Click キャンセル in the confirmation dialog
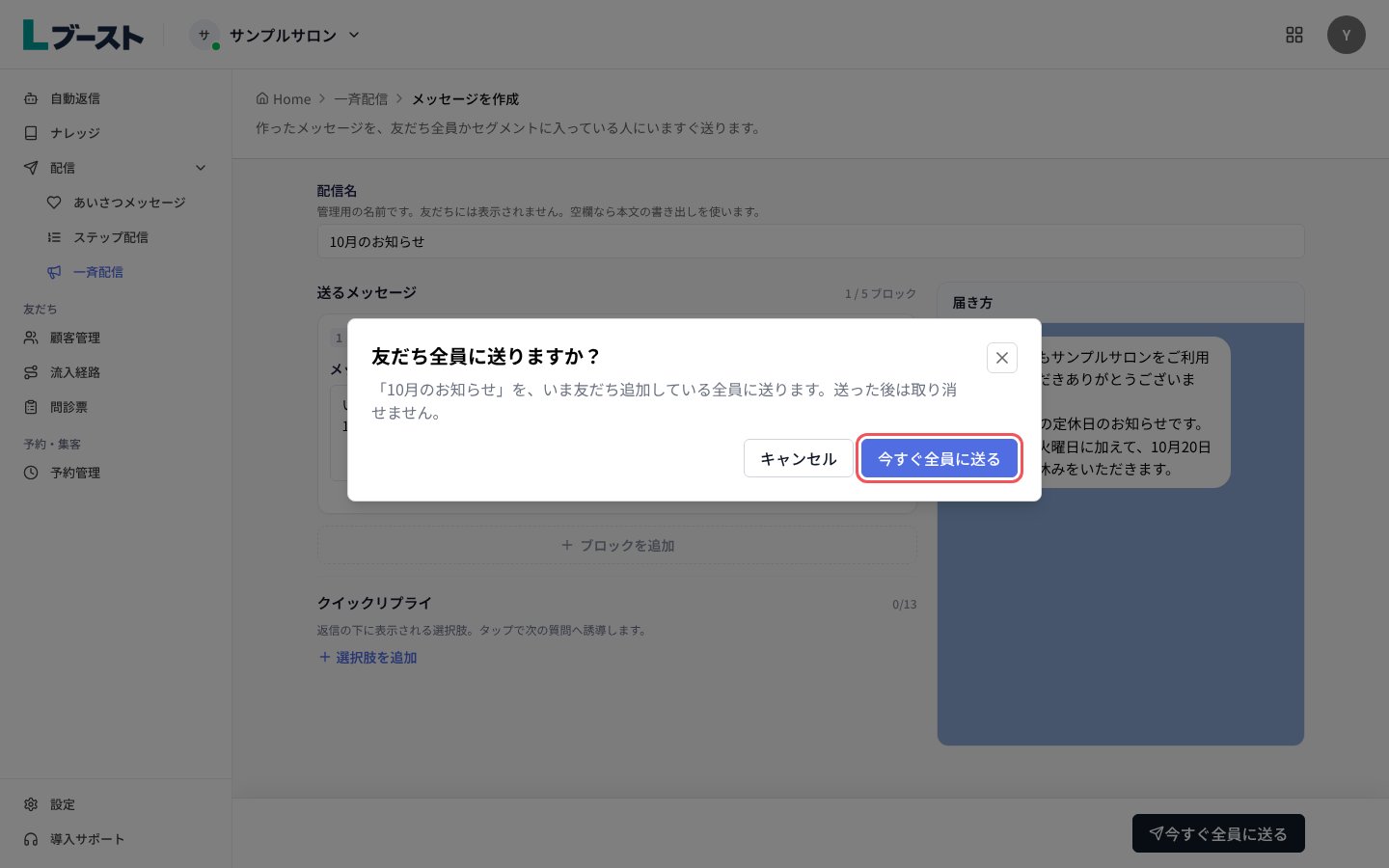The height and width of the screenshot is (868, 1389). [798, 458]
